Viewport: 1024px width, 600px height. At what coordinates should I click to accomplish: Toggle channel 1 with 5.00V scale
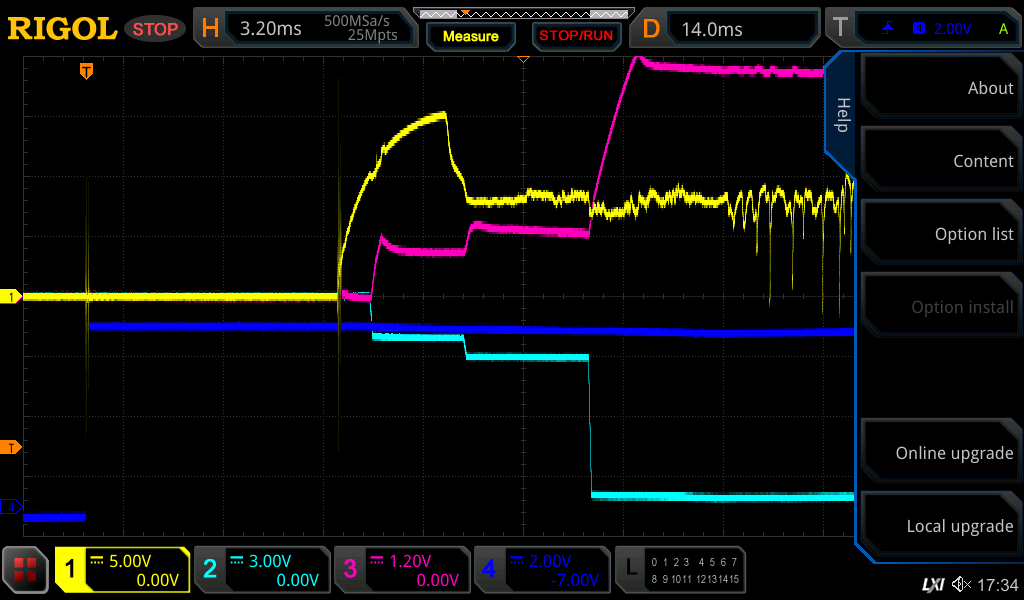[122, 570]
